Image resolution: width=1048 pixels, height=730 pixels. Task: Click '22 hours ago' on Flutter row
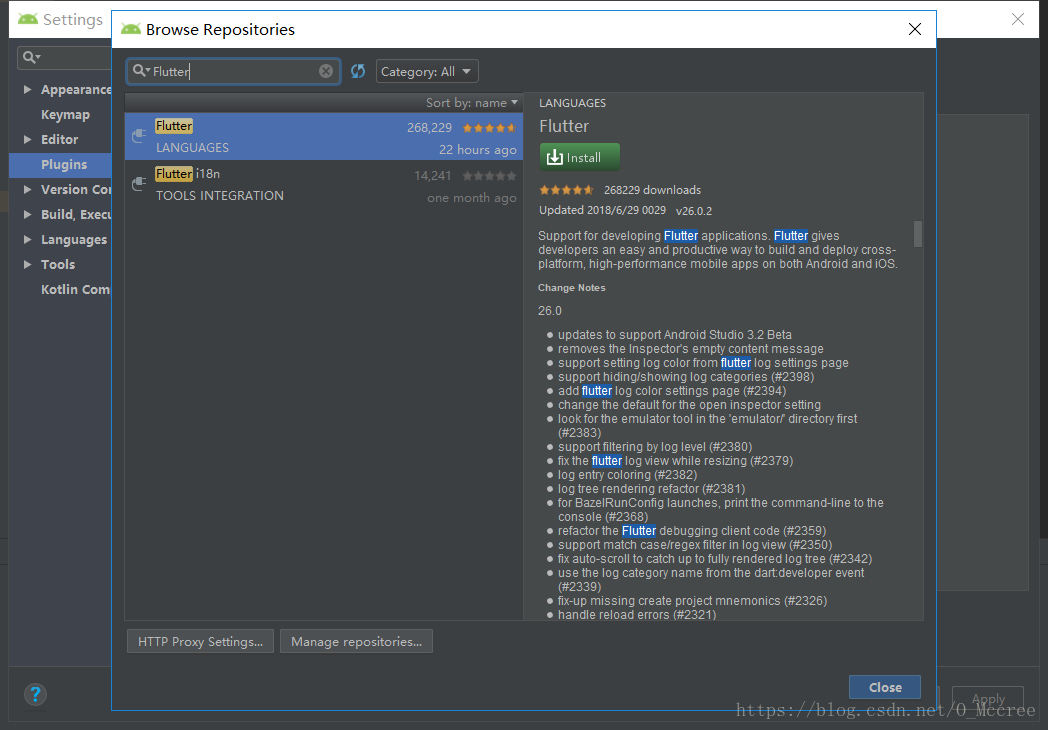(x=477, y=150)
